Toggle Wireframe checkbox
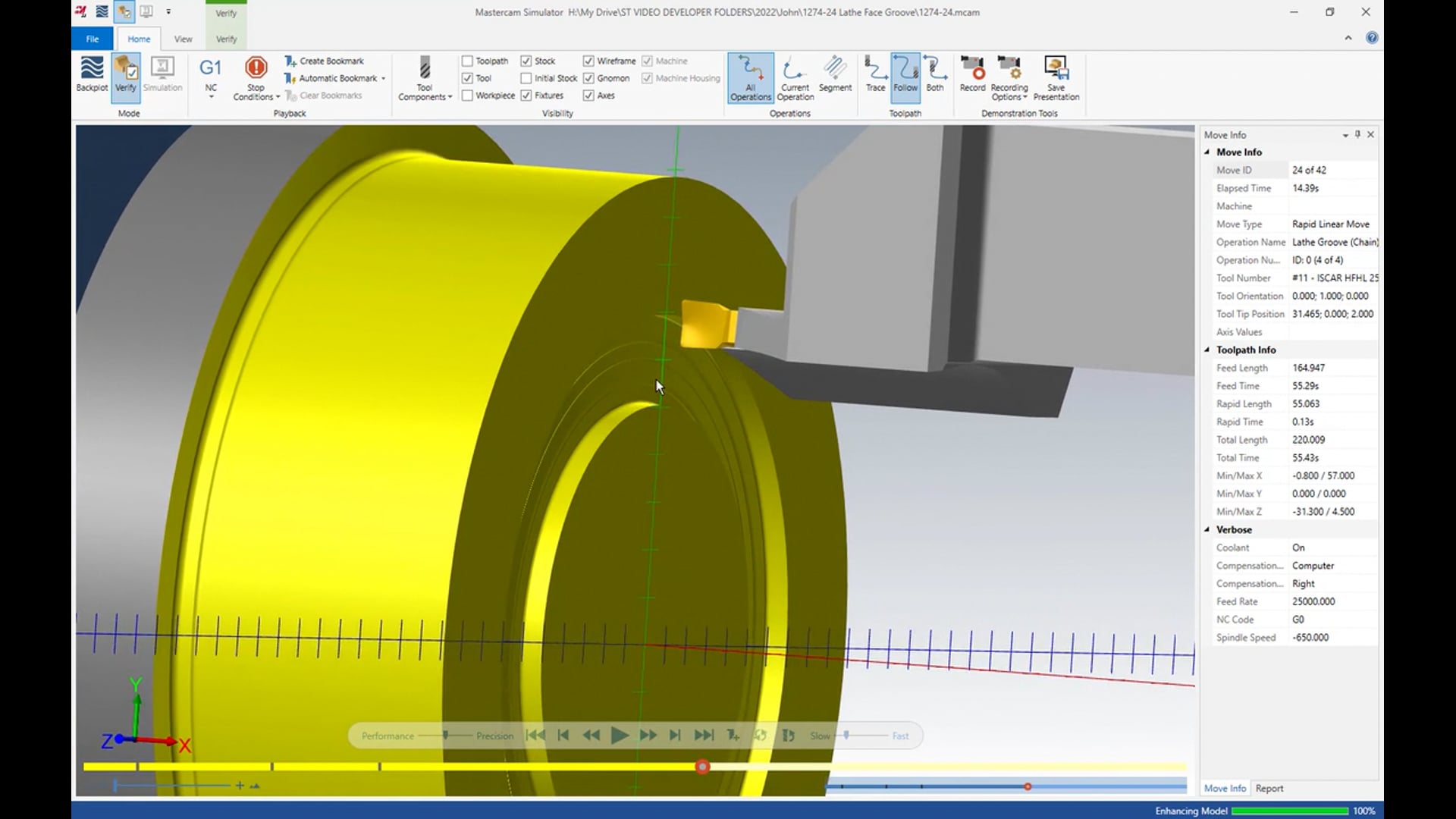 point(588,61)
